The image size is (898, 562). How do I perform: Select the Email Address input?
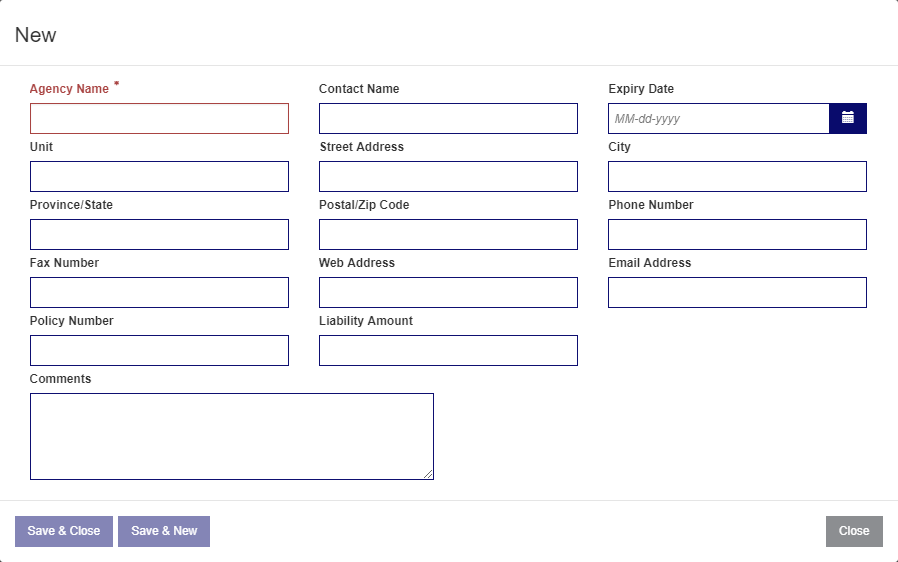pyautogui.click(x=738, y=292)
